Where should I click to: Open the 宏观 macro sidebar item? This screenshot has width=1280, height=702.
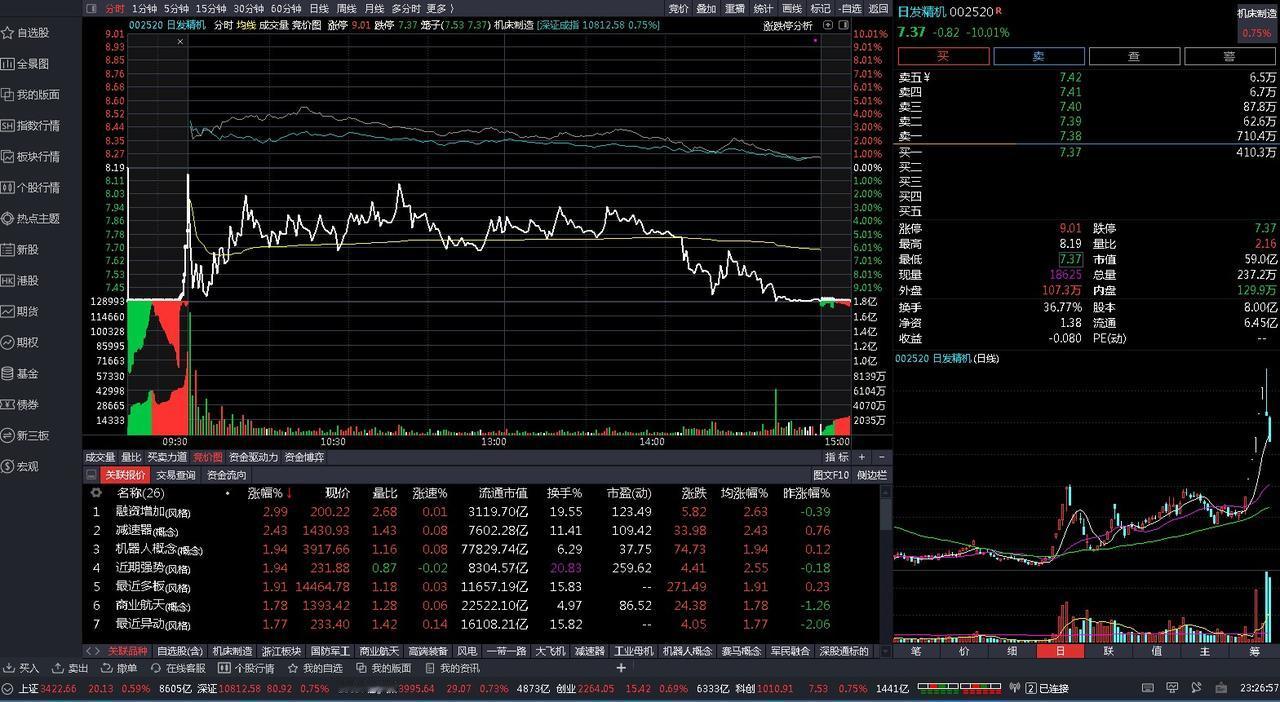pyautogui.click(x=20, y=467)
